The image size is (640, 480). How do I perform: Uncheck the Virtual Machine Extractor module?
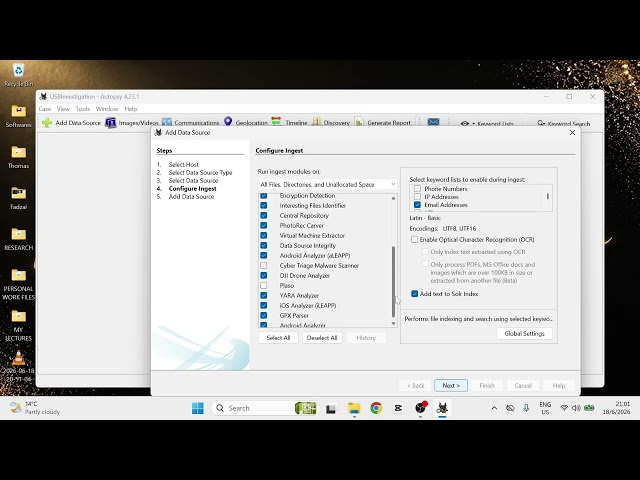point(264,236)
